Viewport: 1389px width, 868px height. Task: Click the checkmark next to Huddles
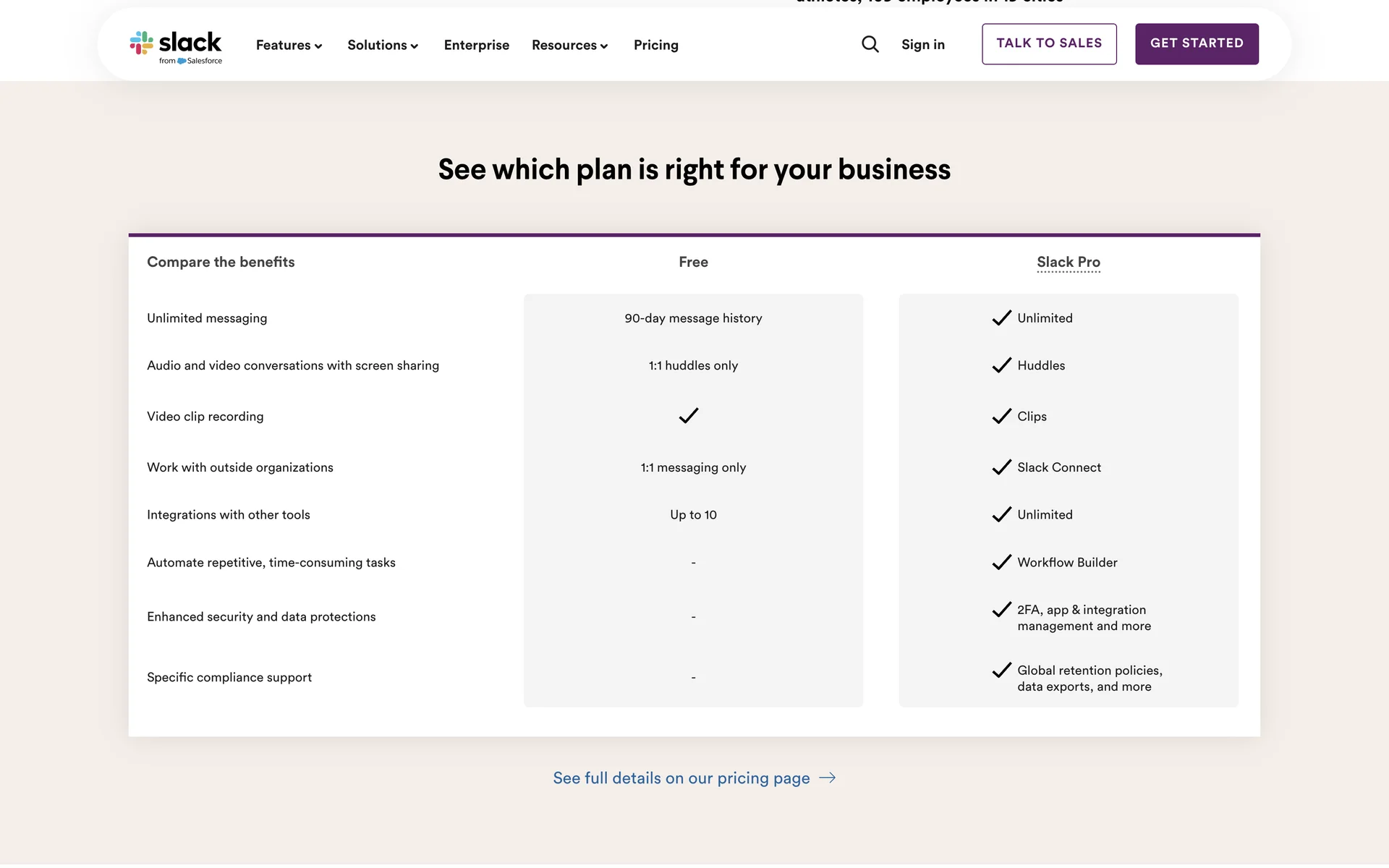coord(1002,365)
